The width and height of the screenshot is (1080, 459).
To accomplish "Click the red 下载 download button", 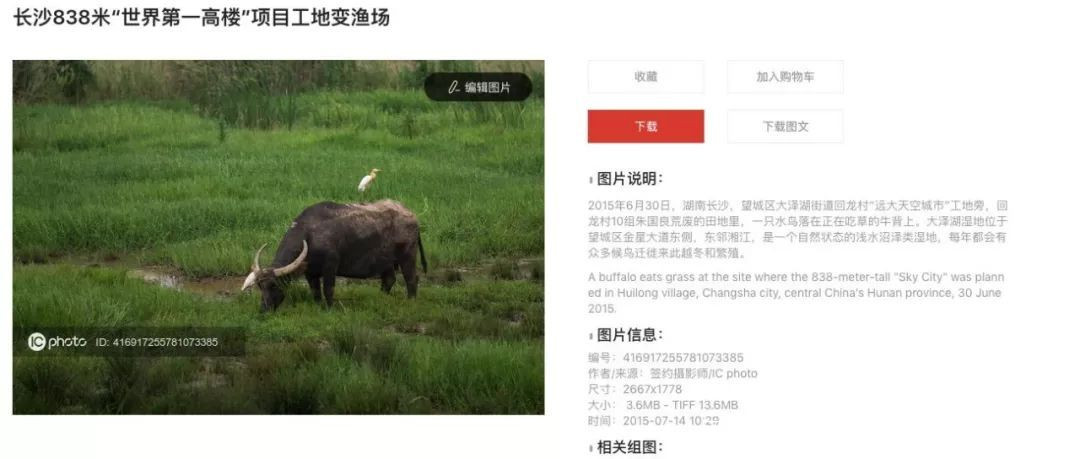I will pos(646,127).
